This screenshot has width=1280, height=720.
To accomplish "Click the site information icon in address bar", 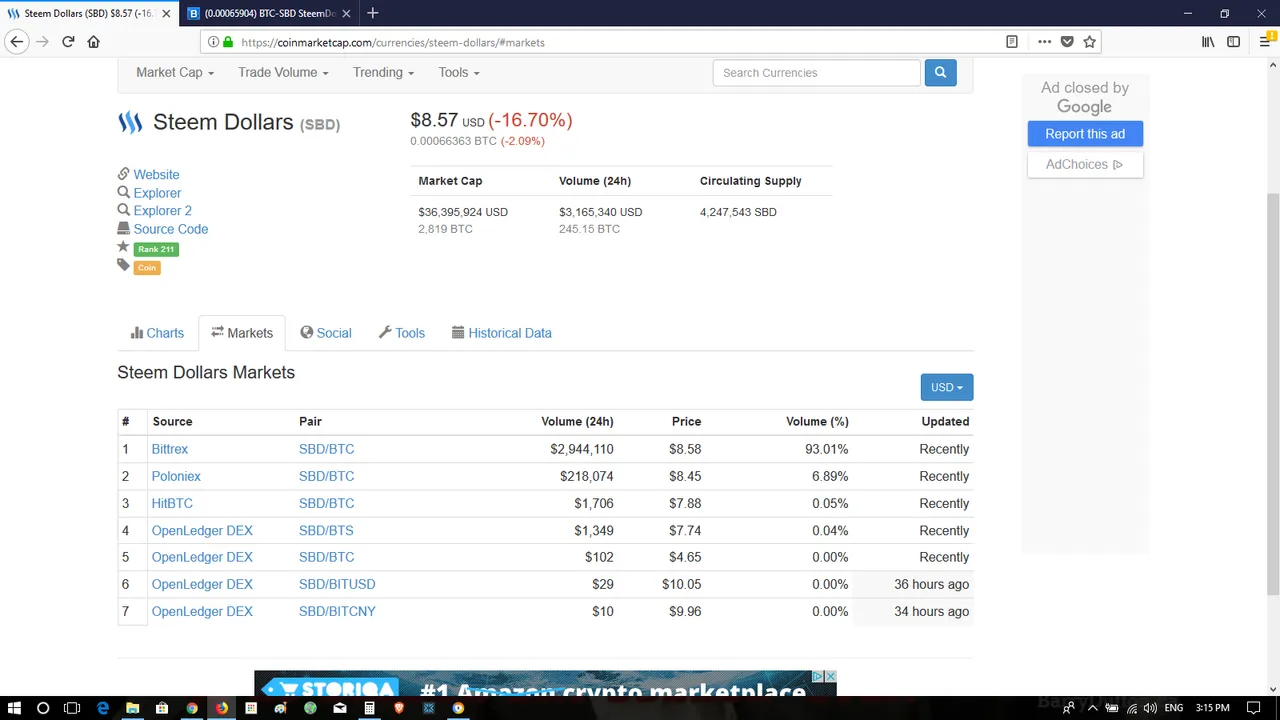I will [212, 42].
